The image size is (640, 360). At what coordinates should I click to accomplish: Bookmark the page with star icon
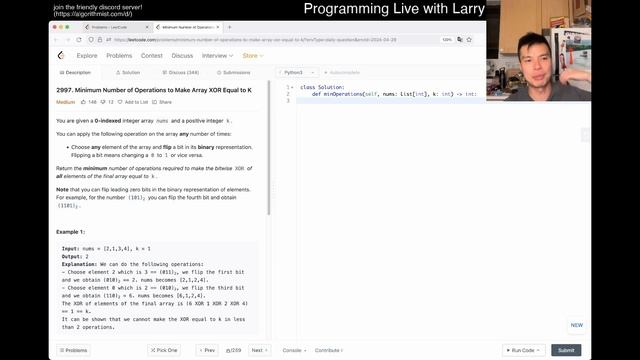pos(469,40)
